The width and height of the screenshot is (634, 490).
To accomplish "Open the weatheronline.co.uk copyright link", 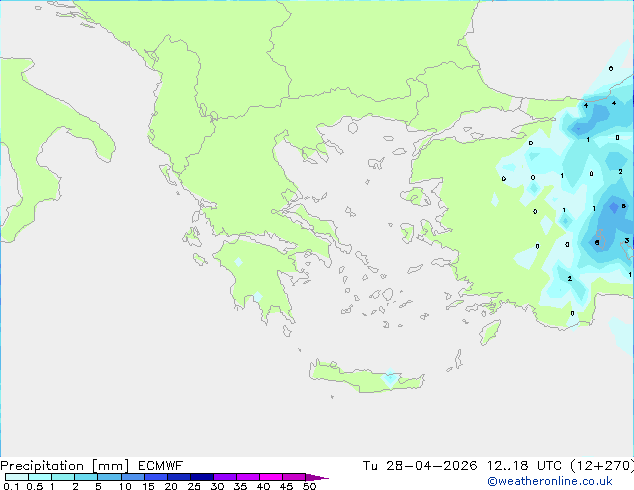I will click(x=550, y=481).
